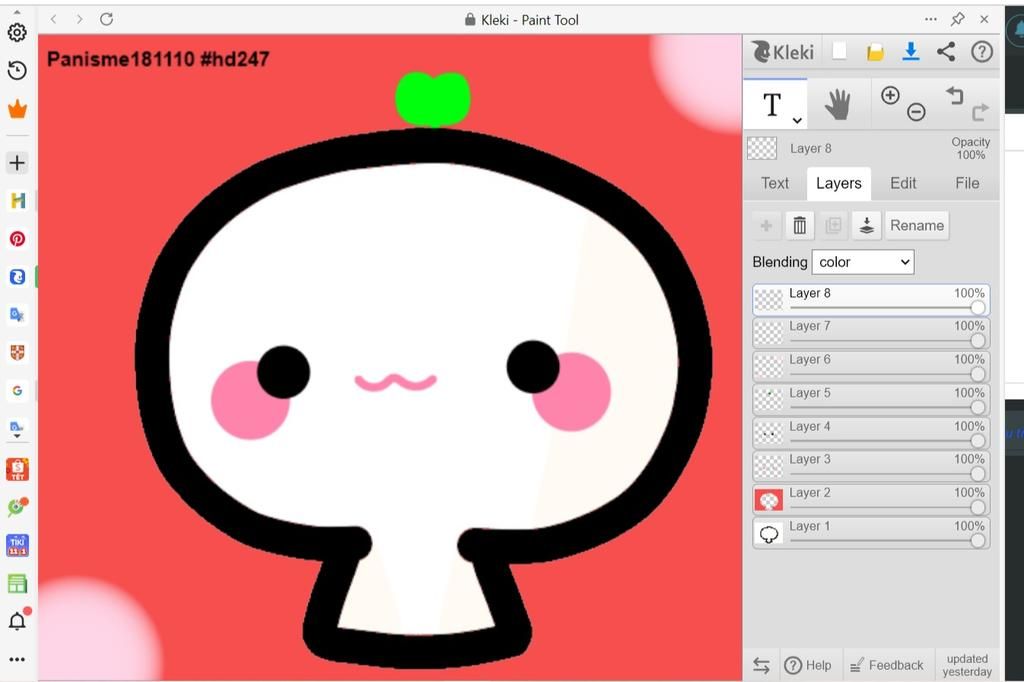
Task: Open the panel's three-dot menu in title bar
Action: pyautogui.click(x=931, y=20)
